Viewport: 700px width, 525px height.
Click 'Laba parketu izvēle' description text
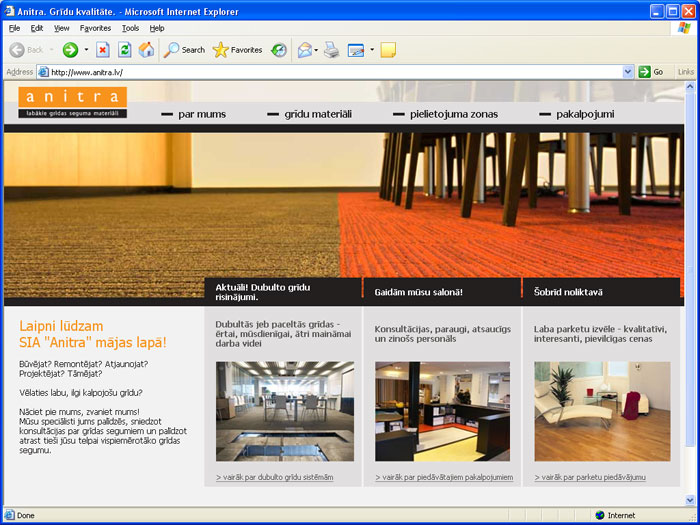tap(600, 334)
